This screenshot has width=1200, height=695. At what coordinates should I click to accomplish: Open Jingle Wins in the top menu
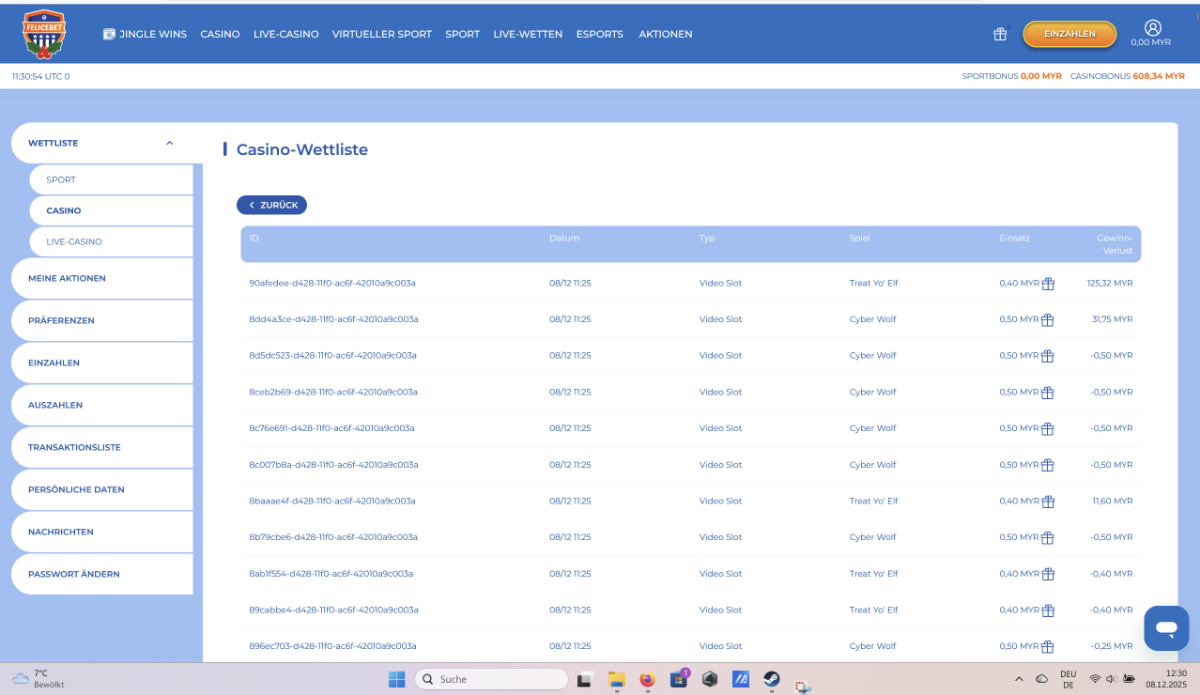coord(145,34)
